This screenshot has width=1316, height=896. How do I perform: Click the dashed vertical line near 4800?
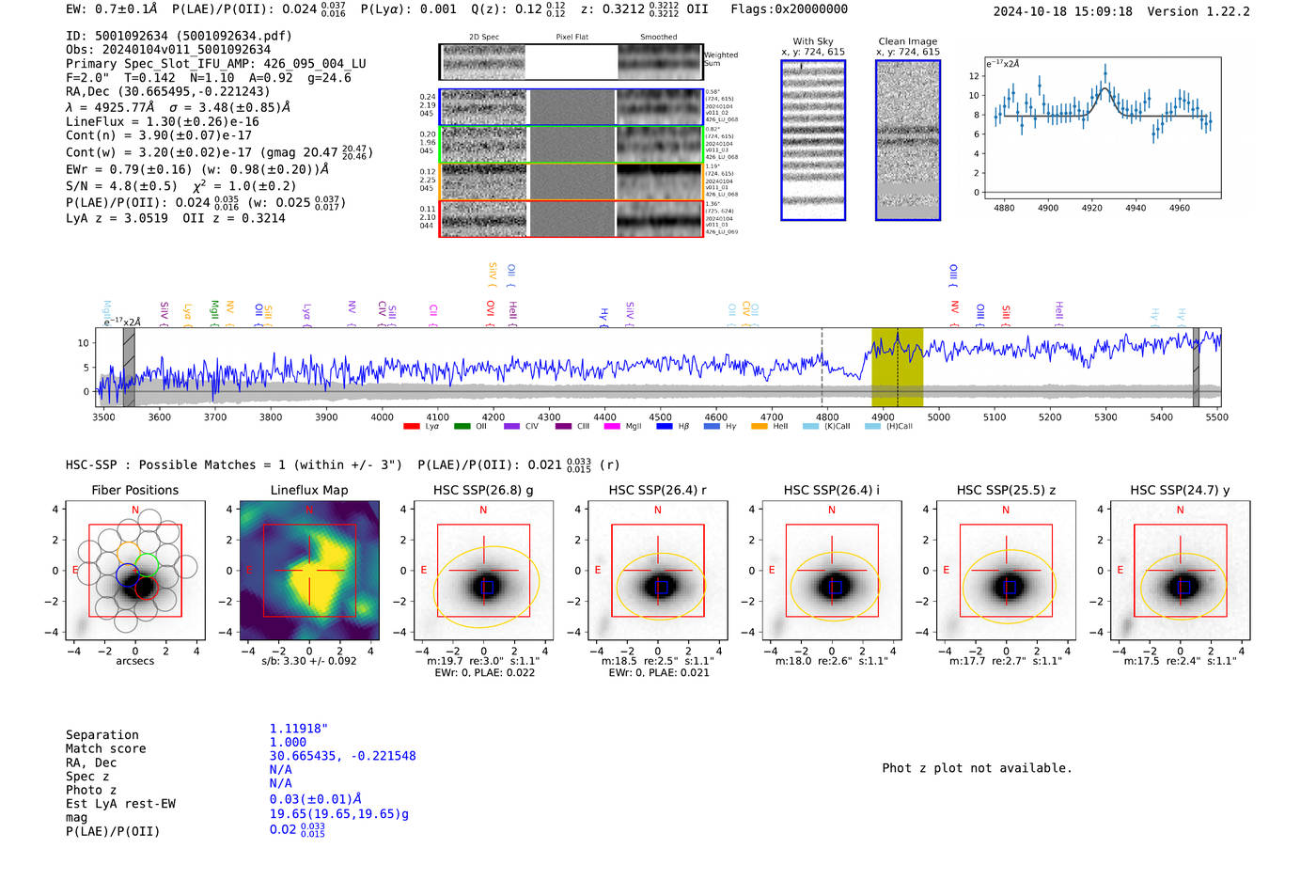coord(822,368)
